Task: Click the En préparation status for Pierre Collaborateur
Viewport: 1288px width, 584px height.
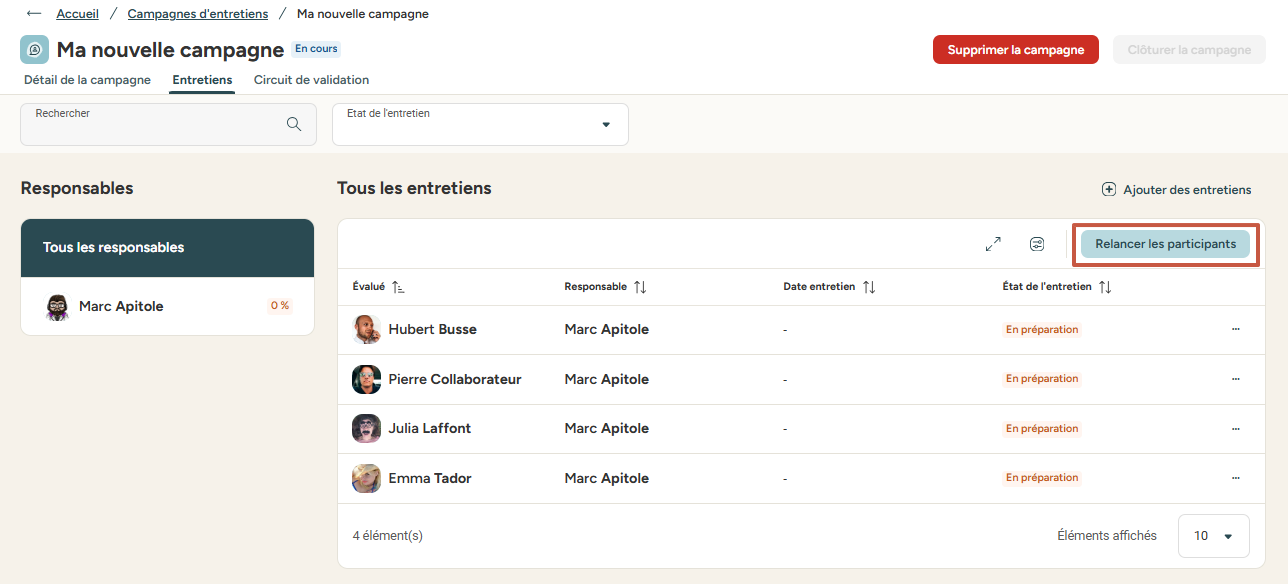Action: point(1042,379)
